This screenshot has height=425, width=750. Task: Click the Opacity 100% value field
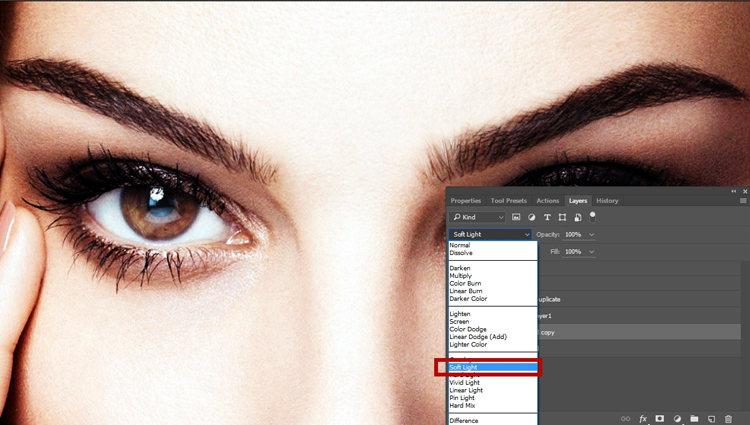(574, 235)
